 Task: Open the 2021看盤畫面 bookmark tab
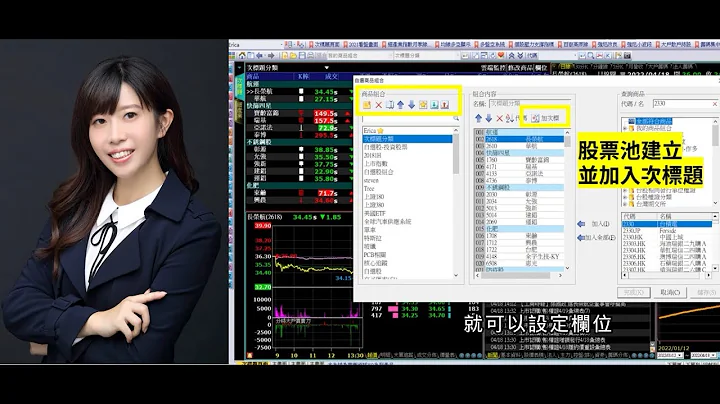(361, 45)
